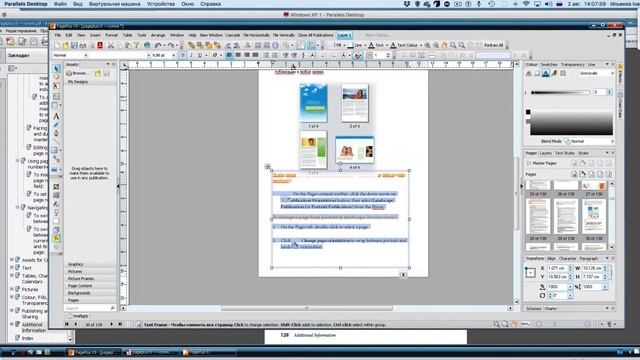
Task: Expand the Master Pages section
Action: pos(529,163)
